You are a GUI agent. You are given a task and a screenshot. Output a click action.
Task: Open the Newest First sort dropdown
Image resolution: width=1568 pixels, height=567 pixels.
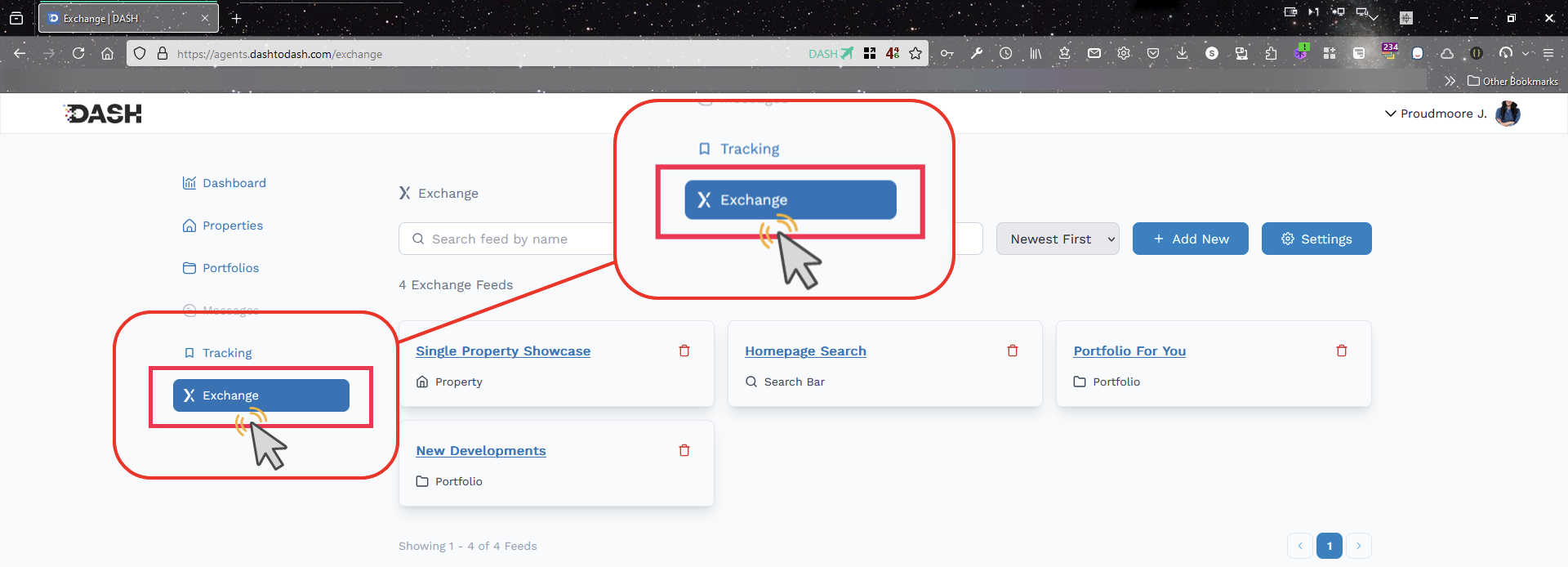tap(1058, 239)
